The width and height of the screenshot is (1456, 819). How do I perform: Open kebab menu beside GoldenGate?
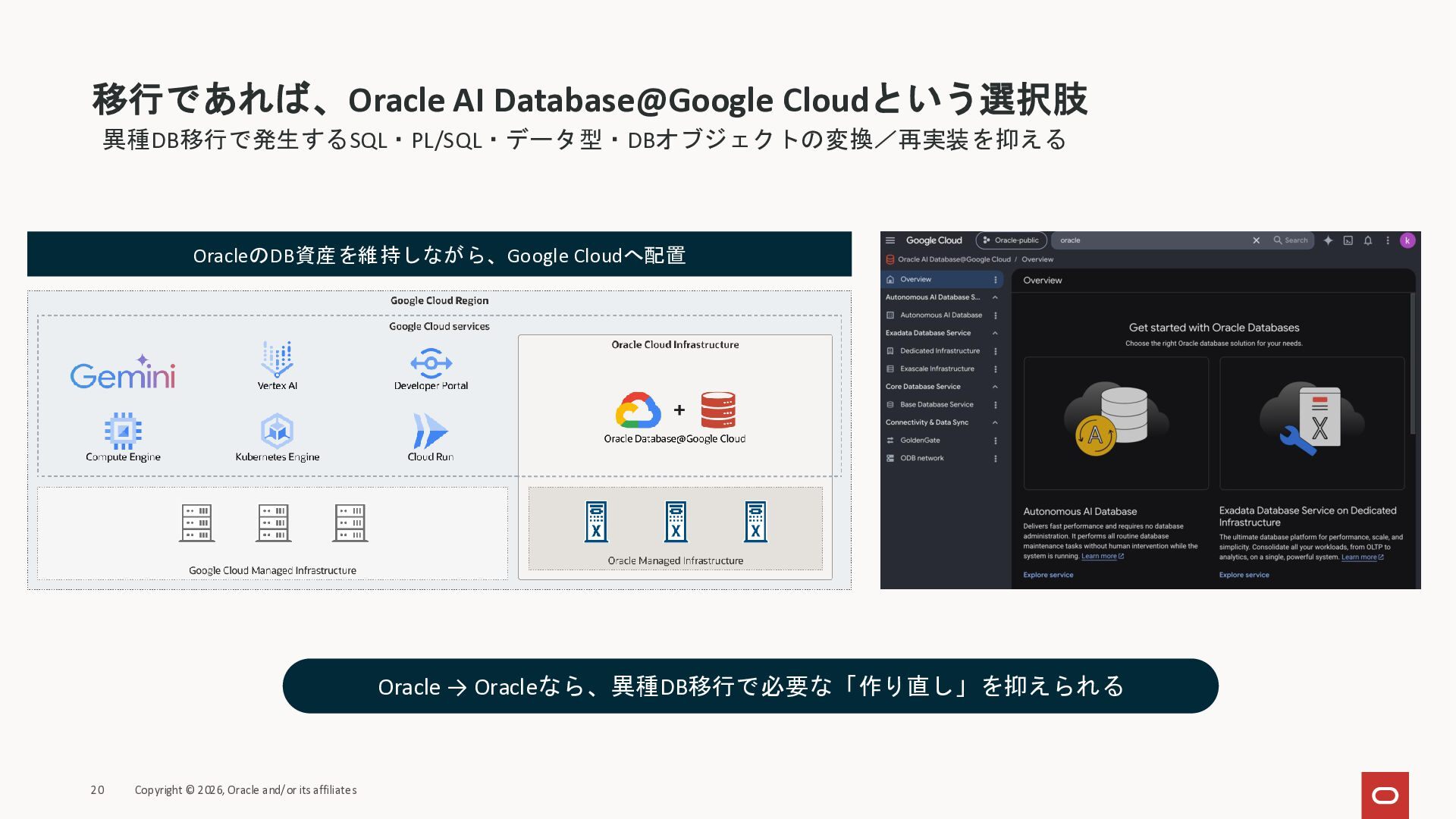[996, 441]
